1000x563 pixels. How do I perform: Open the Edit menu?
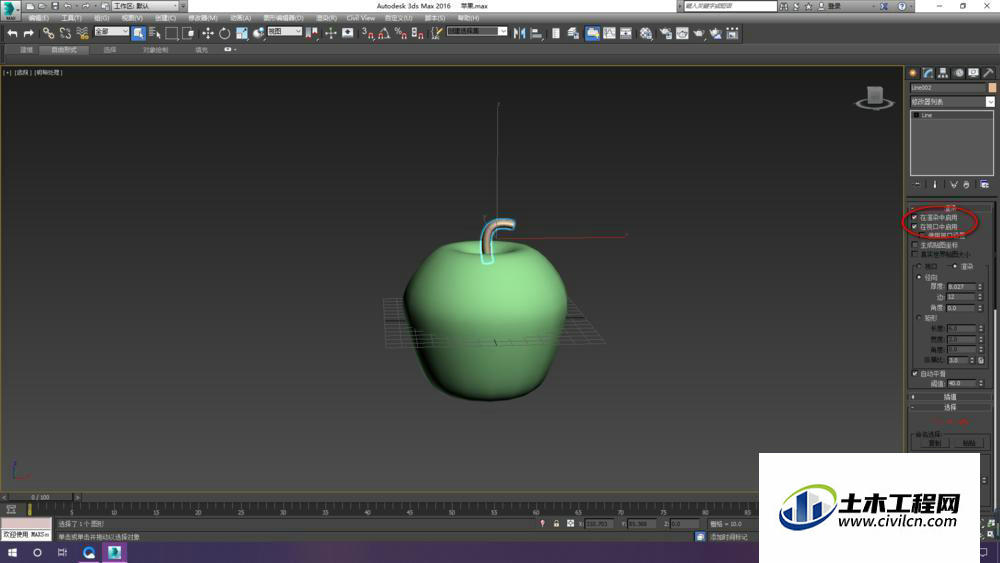(38, 18)
